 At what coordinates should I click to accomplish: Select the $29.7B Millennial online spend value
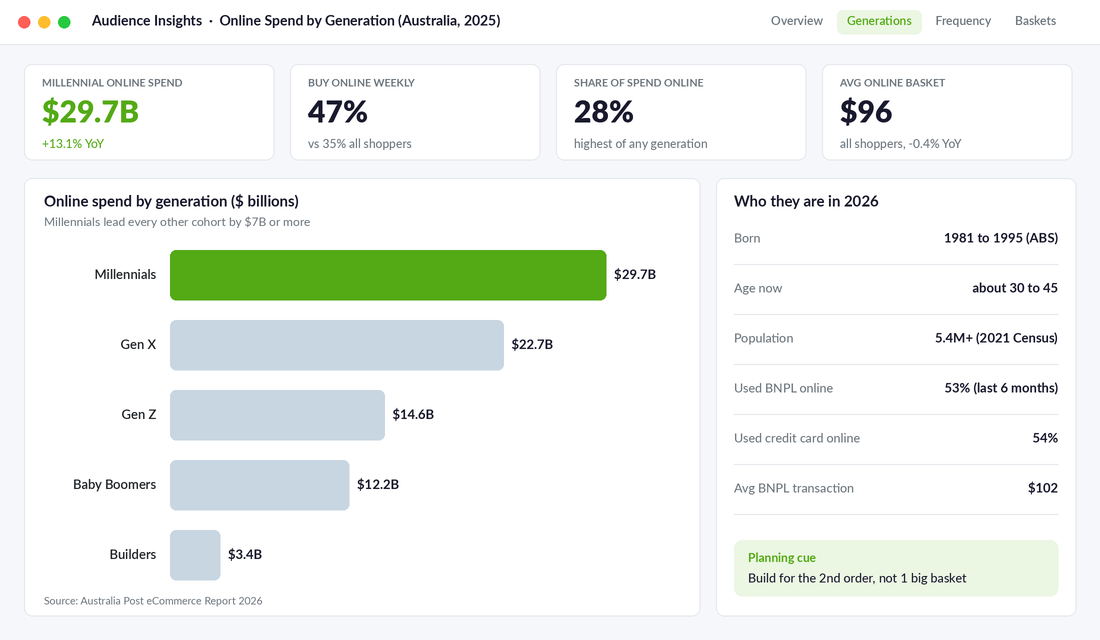(x=90, y=112)
